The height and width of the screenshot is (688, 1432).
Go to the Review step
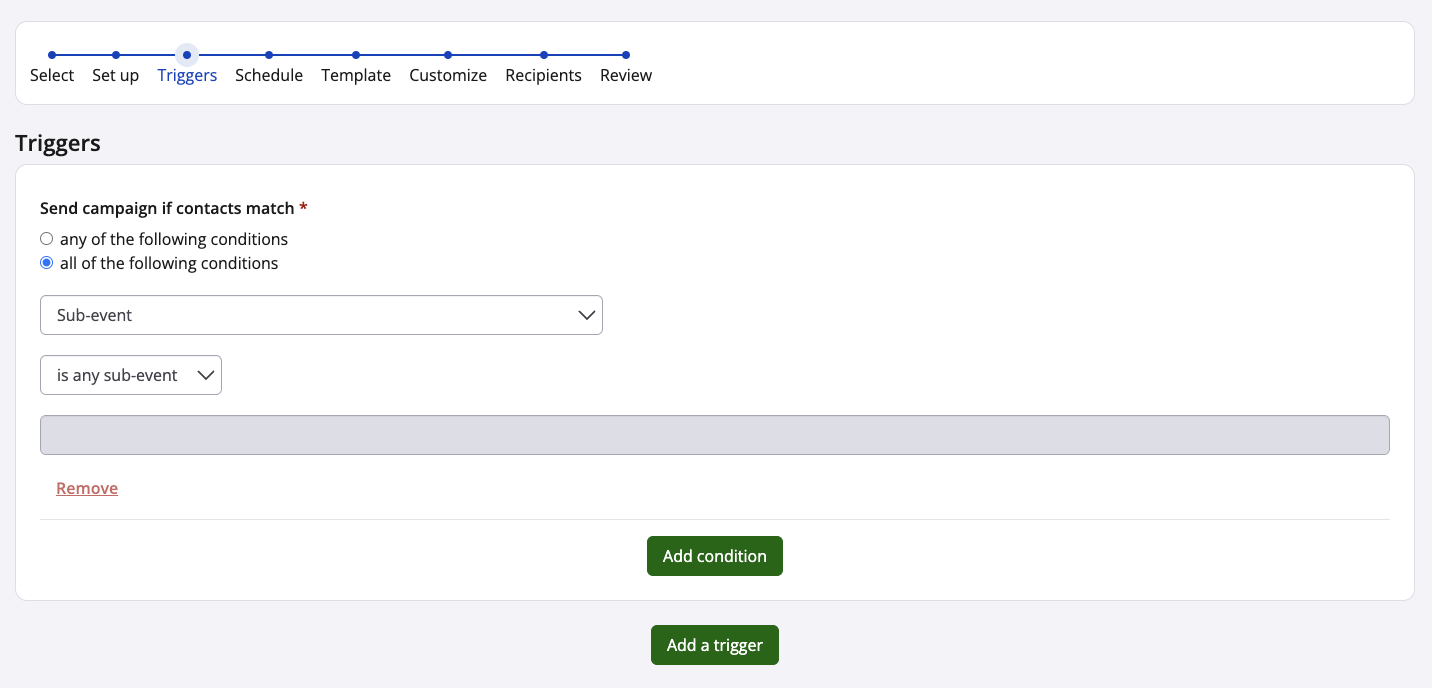pos(626,75)
